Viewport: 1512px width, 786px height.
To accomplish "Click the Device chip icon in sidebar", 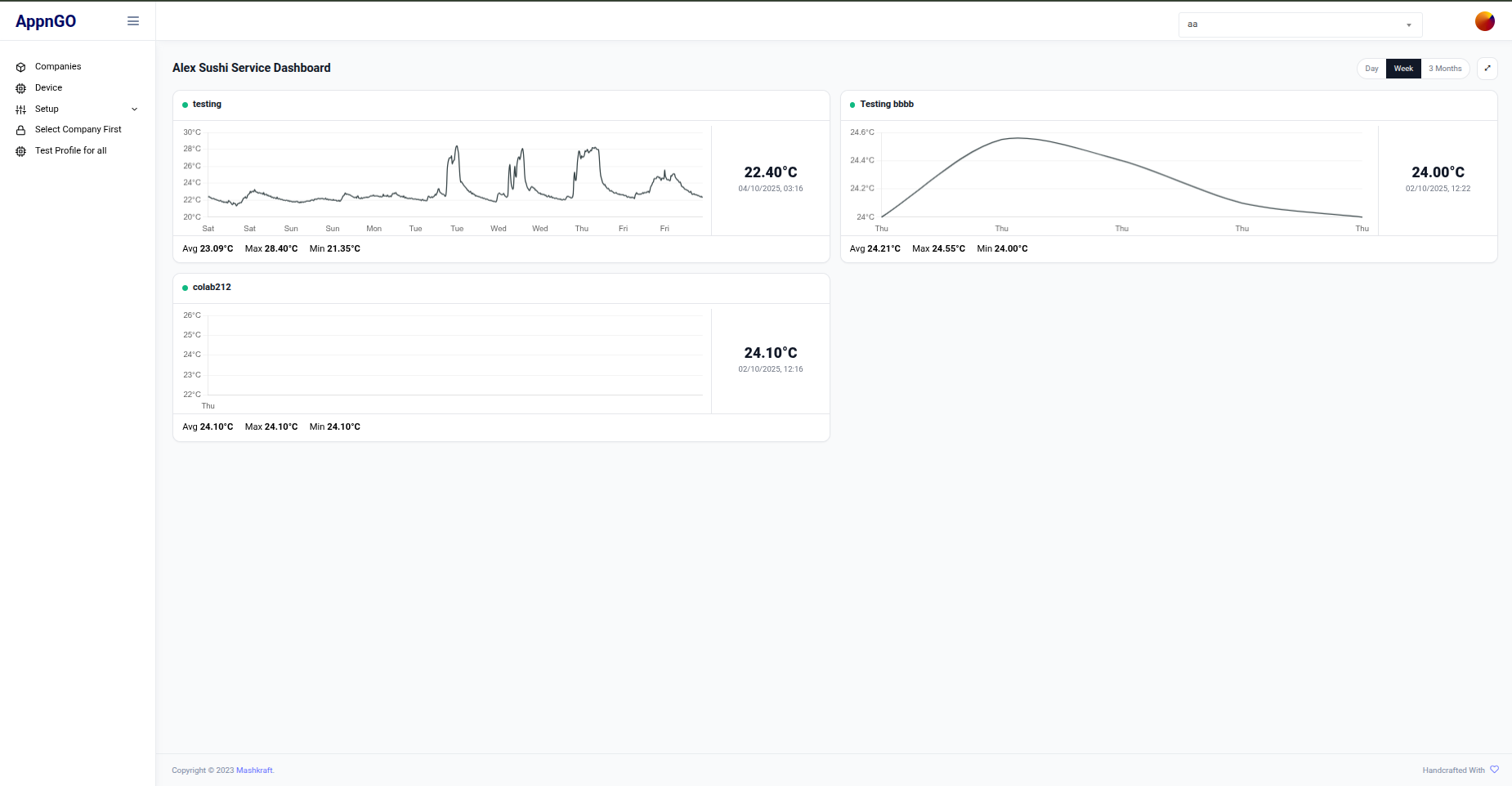I will pyautogui.click(x=20, y=87).
